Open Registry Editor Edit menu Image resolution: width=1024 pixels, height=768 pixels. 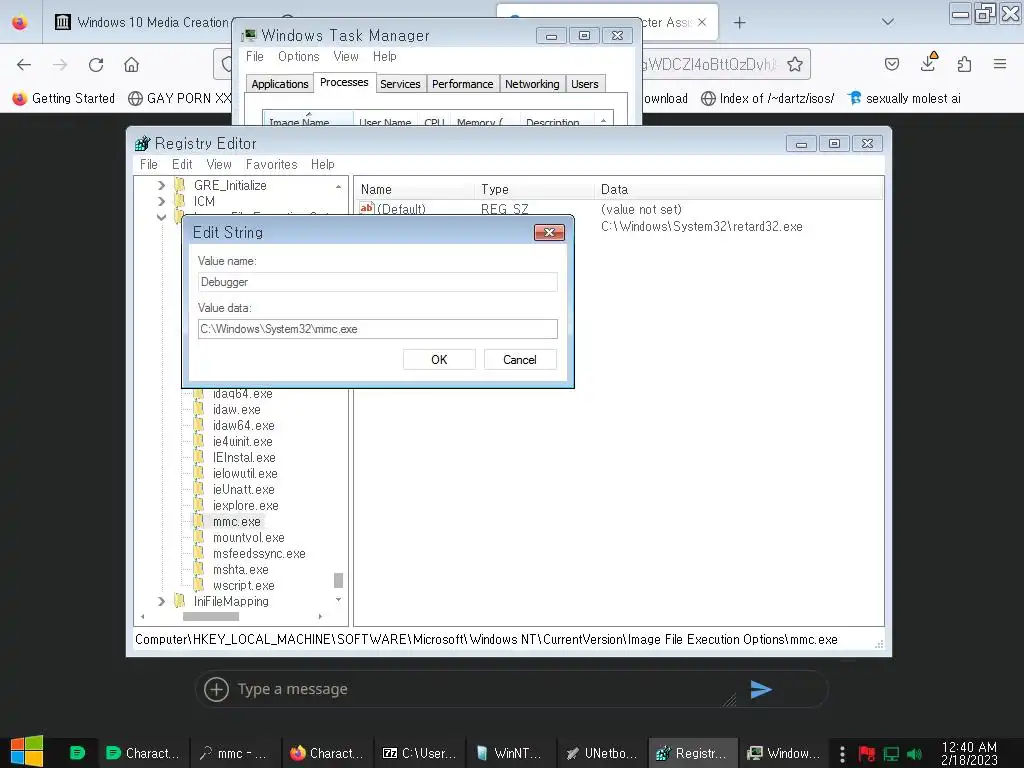click(x=182, y=165)
